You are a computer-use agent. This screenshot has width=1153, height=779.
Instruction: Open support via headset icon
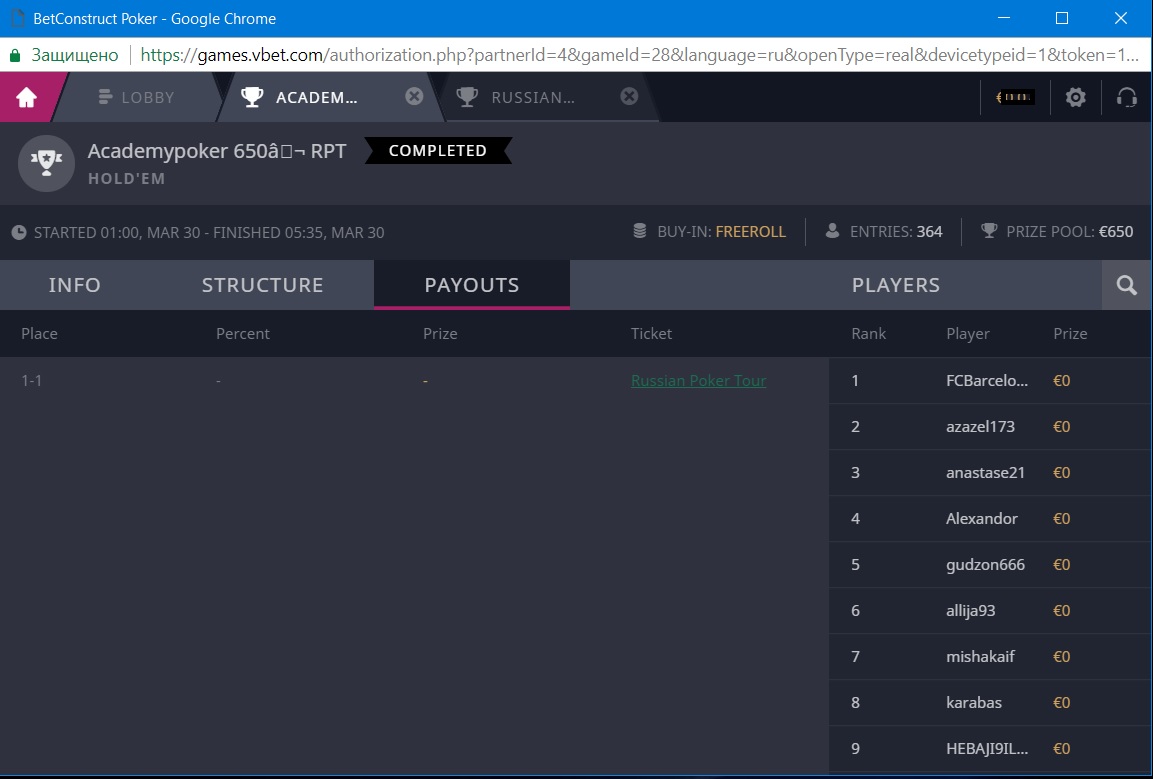1127,97
